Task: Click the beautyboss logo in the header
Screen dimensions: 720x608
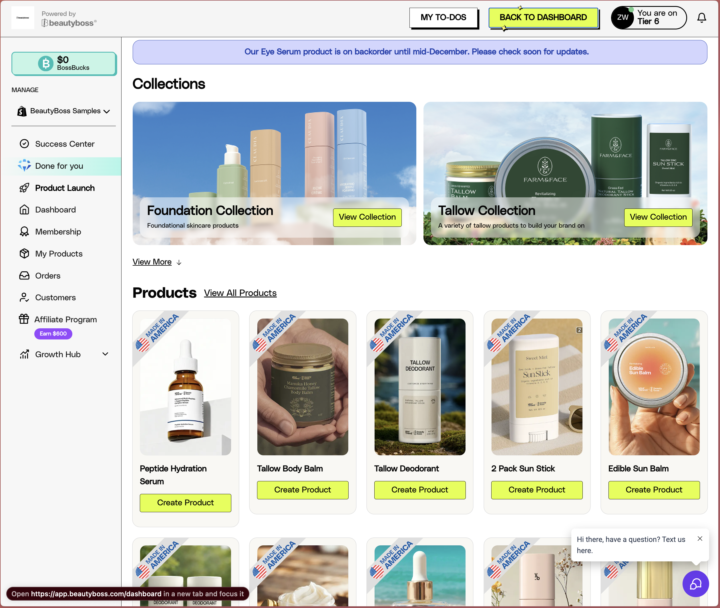Action: [x=69, y=23]
